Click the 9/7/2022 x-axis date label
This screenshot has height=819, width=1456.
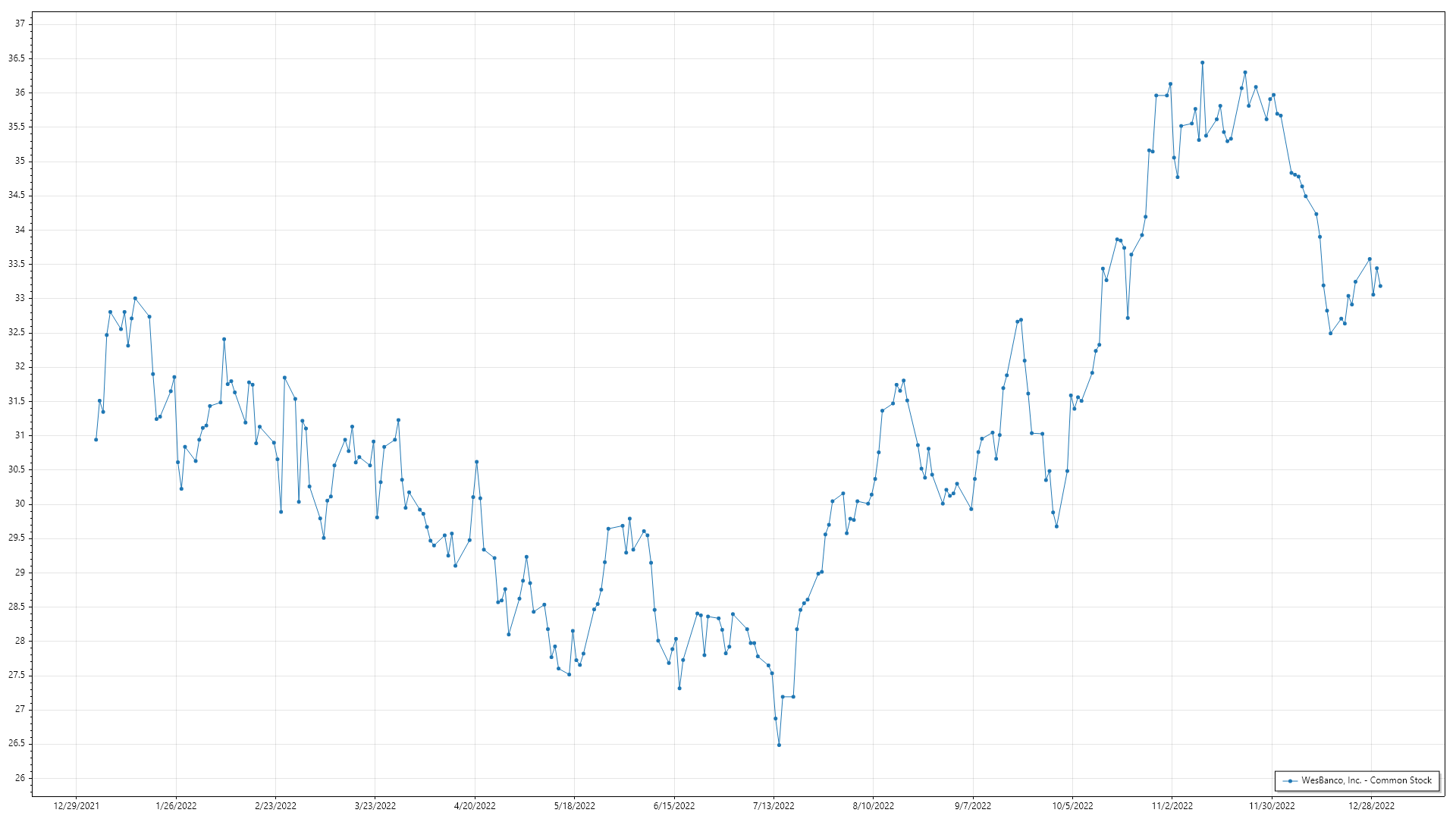coord(973,806)
